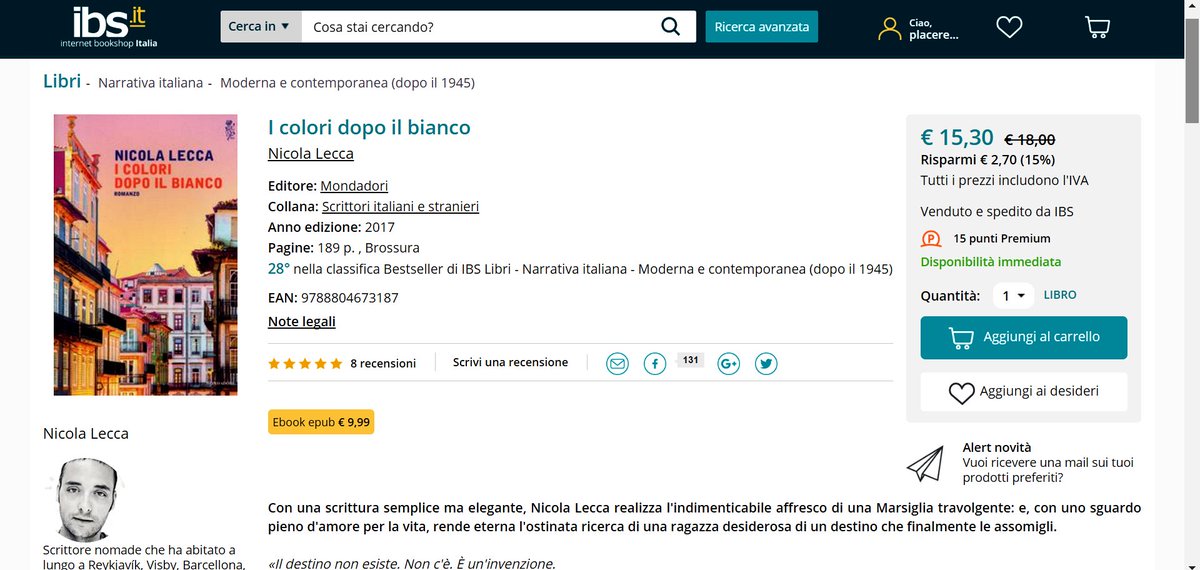Viewport: 1200px width, 570px height.
Task: Click the price € 15,30
Action: 957,137
